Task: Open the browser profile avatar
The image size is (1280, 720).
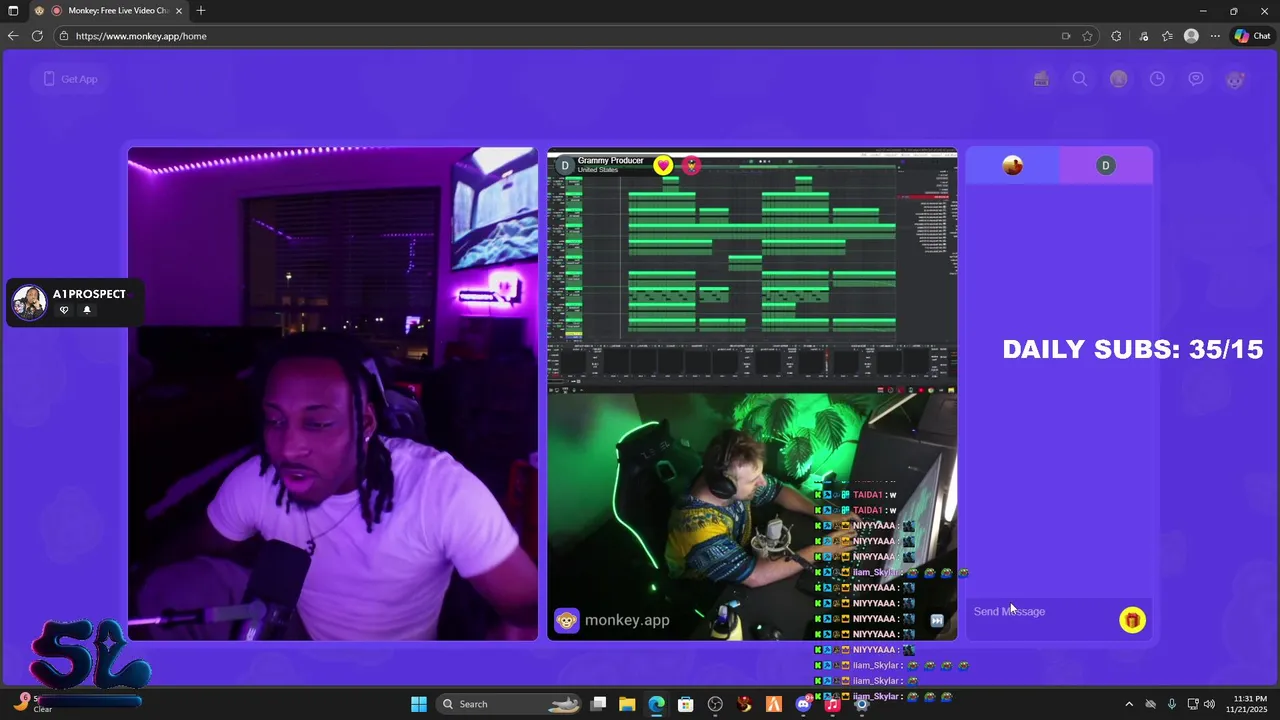Action: click(1191, 36)
